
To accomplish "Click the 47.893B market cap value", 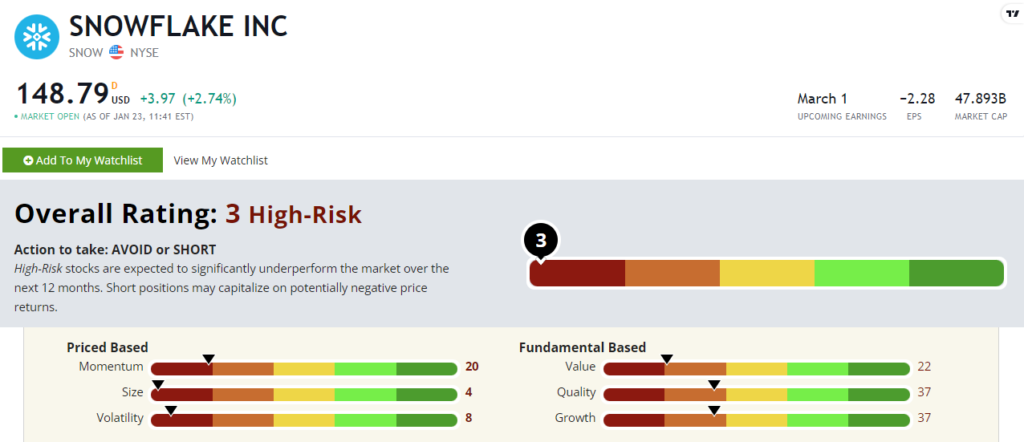I will (981, 98).
